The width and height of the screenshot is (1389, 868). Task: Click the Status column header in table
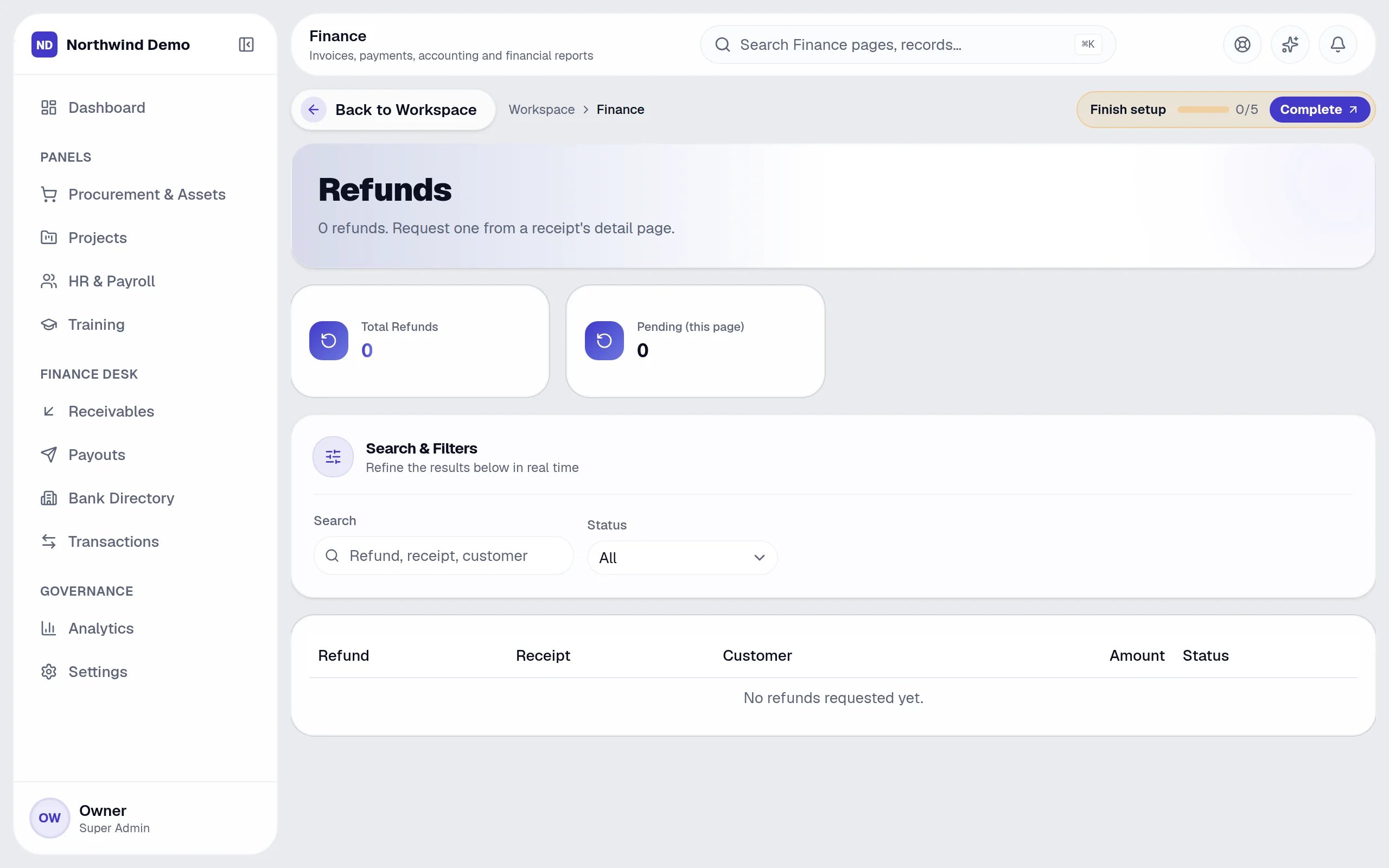coord(1205,655)
